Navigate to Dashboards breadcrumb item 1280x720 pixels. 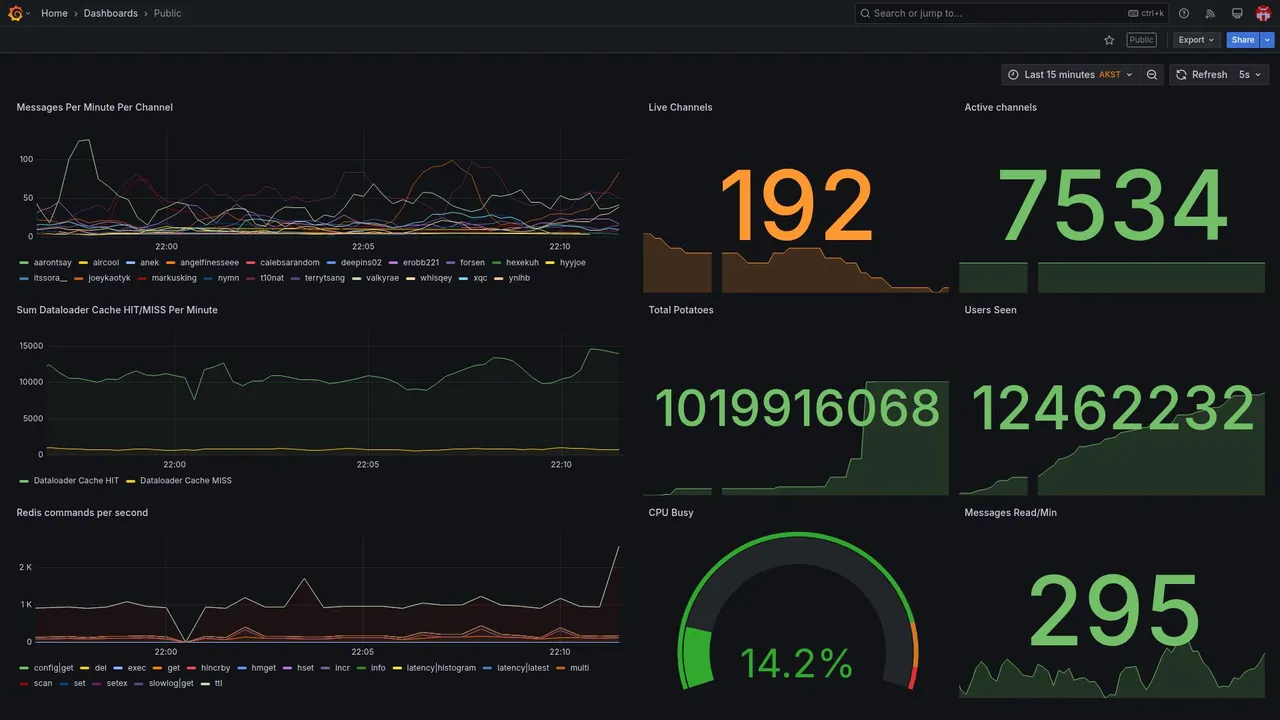[x=111, y=13]
